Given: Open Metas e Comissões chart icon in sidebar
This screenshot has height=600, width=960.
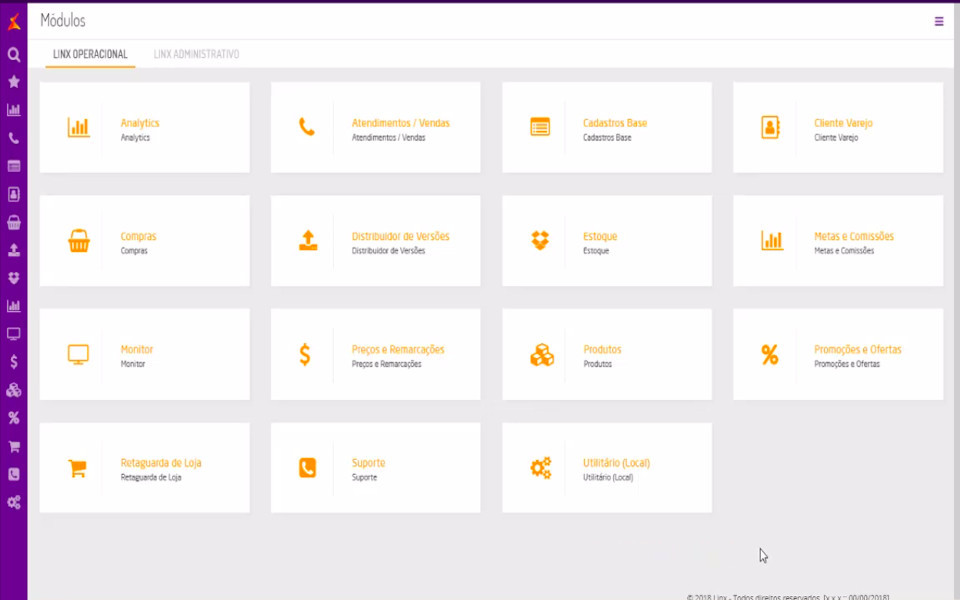Looking at the screenshot, I should pos(13,306).
